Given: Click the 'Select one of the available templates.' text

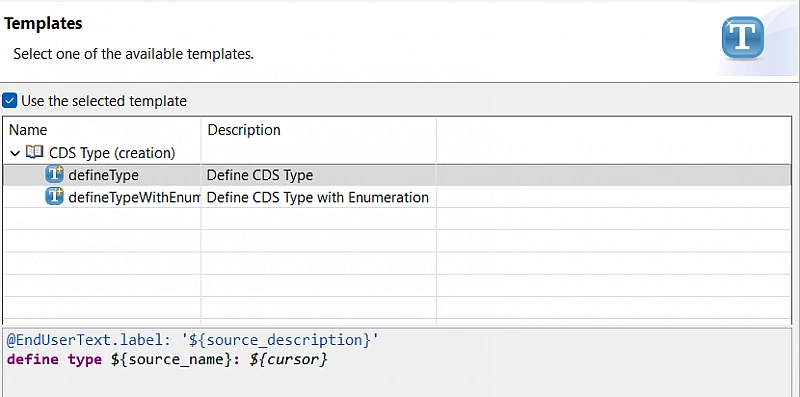Looking at the screenshot, I should [134, 54].
